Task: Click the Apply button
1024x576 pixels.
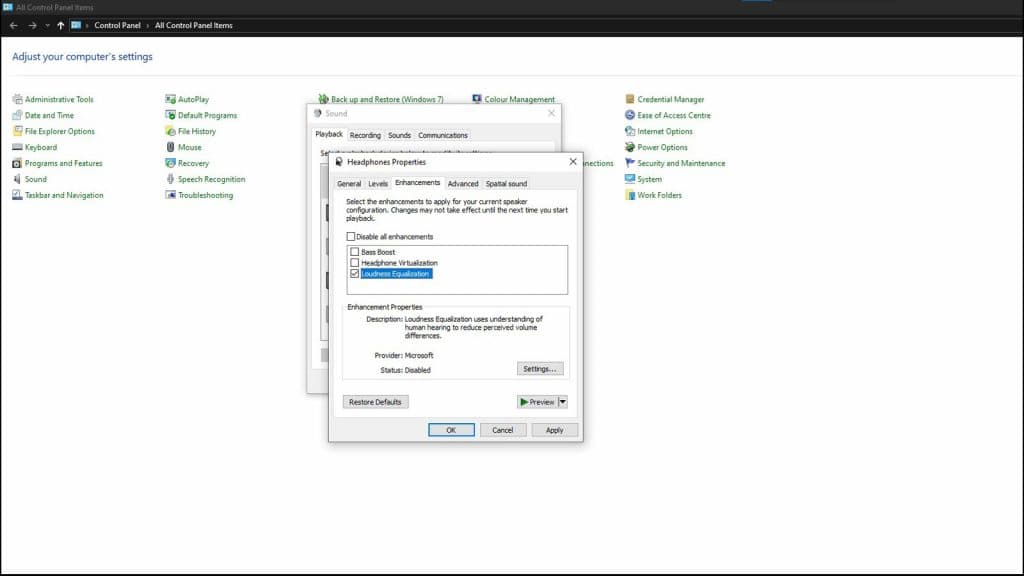Action: tap(554, 430)
